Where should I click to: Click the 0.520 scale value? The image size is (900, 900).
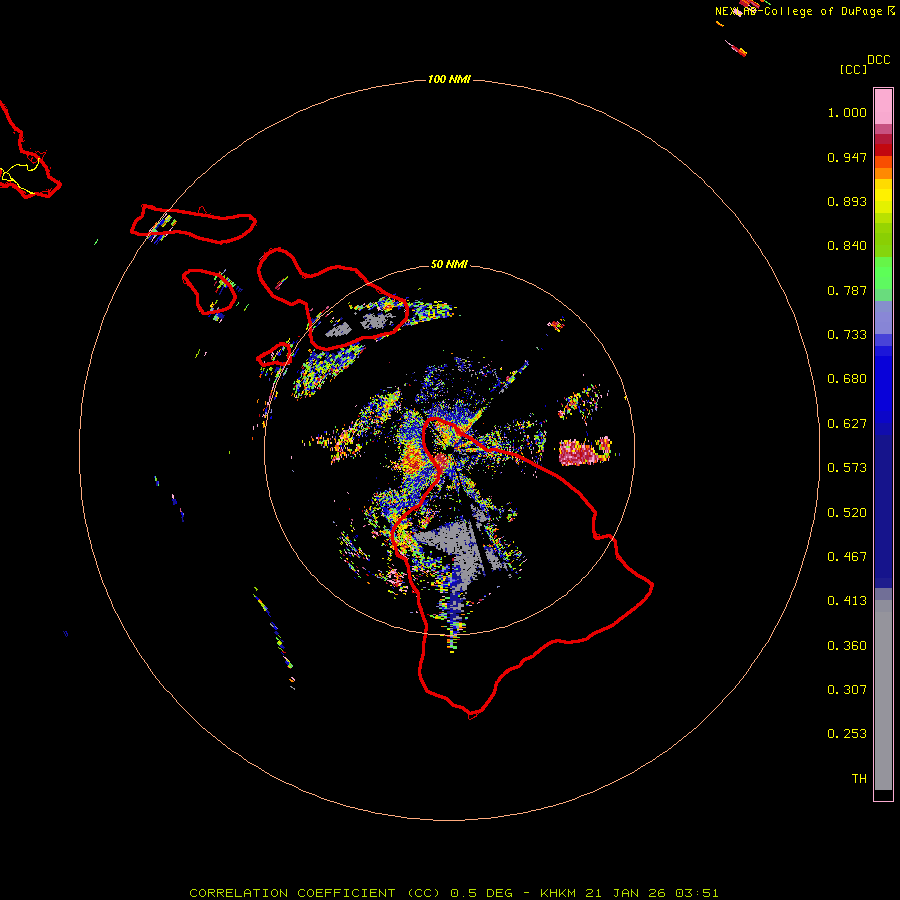(x=847, y=513)
